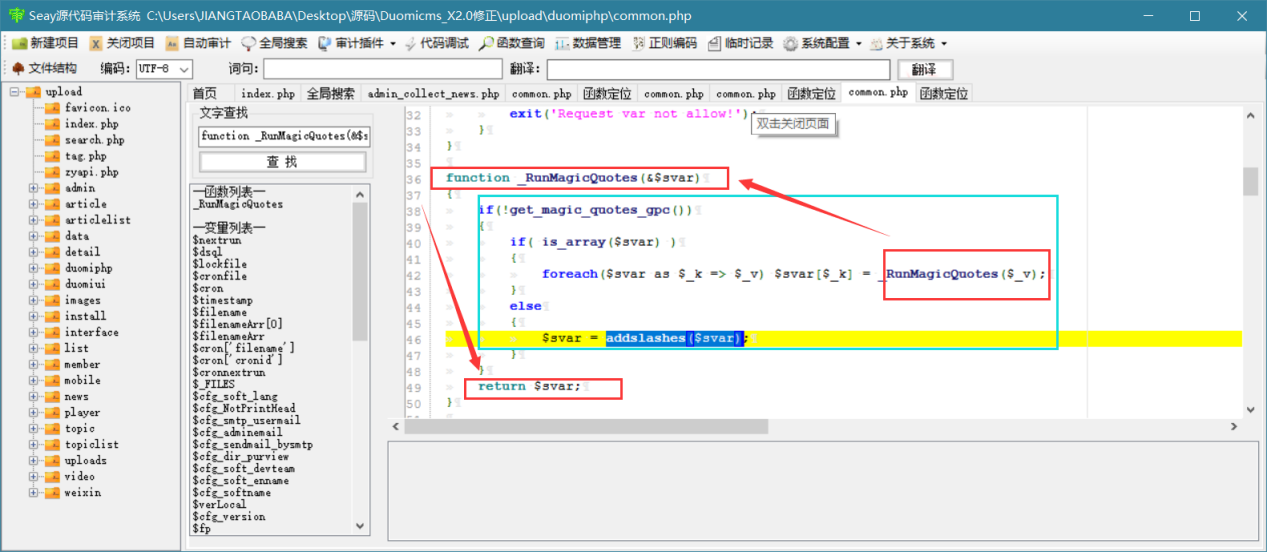The width and height of the screenshot is (1267, 552).
Task: Switch to the index.php editor tab
Action: pos(268,93)
